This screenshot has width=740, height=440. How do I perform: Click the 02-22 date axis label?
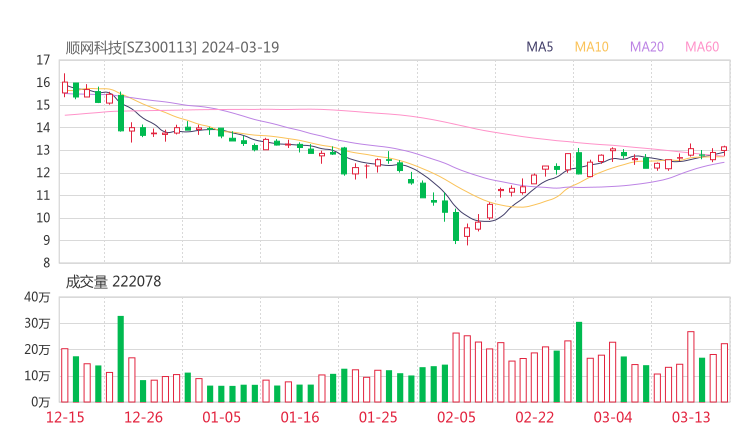pos(535,417)
